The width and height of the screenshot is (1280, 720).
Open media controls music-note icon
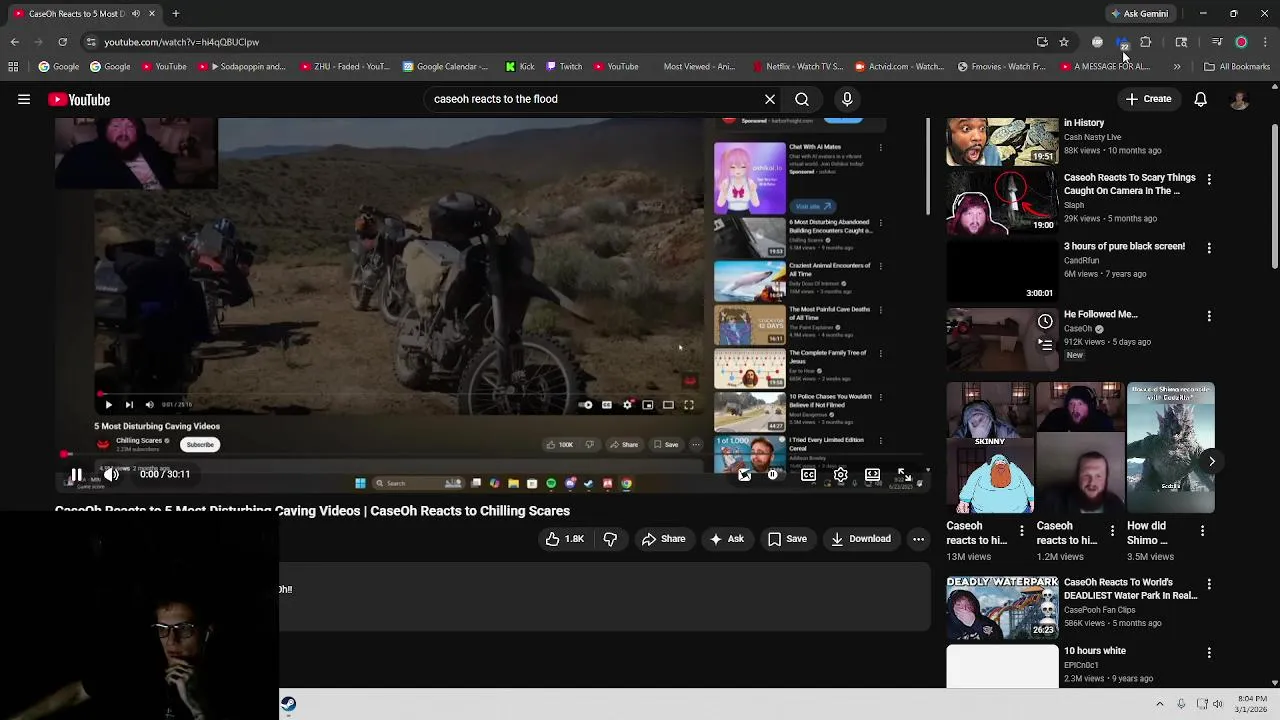[x=1217, y=42]
